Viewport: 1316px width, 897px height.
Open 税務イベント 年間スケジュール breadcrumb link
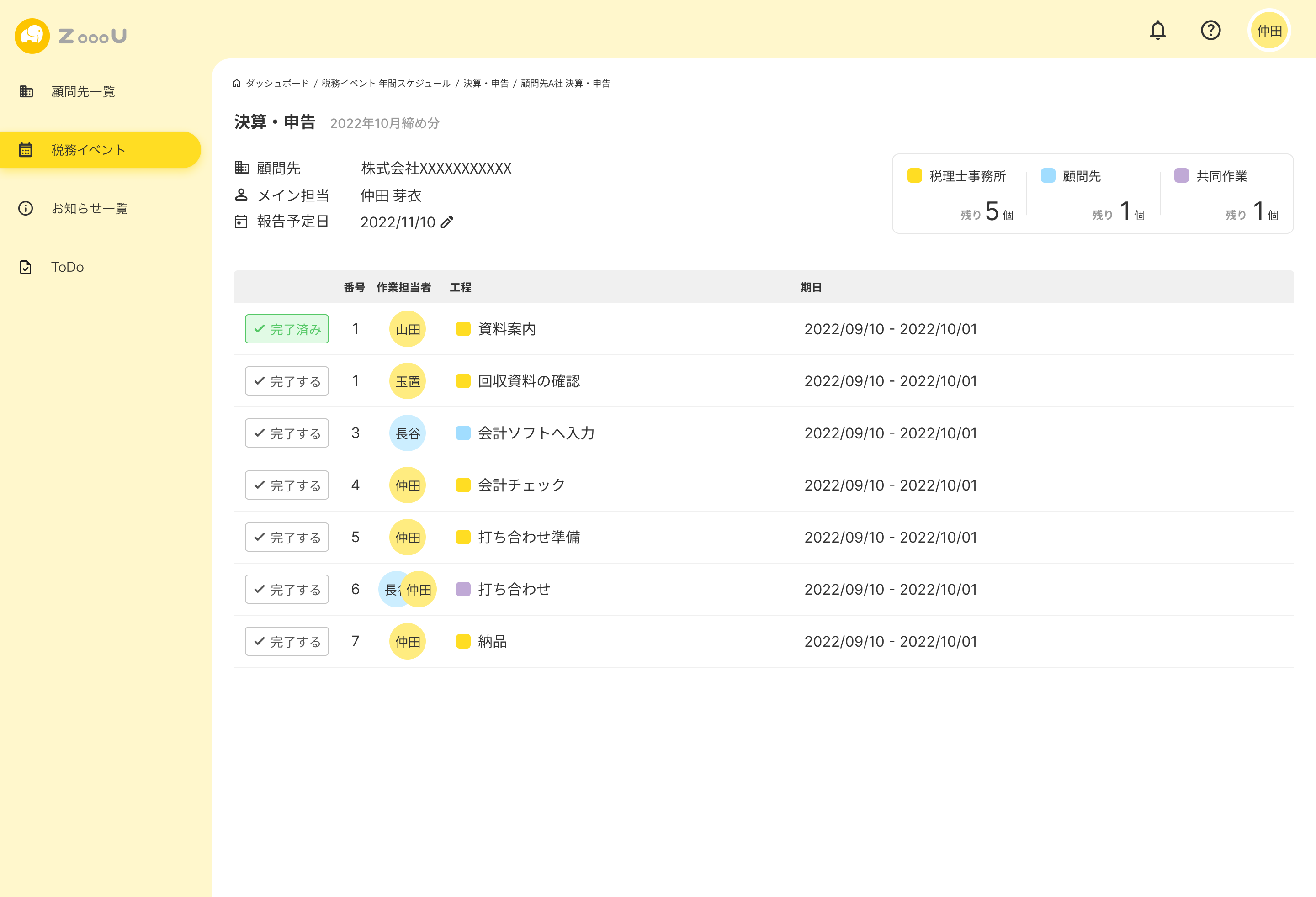(x=386, y=83)
